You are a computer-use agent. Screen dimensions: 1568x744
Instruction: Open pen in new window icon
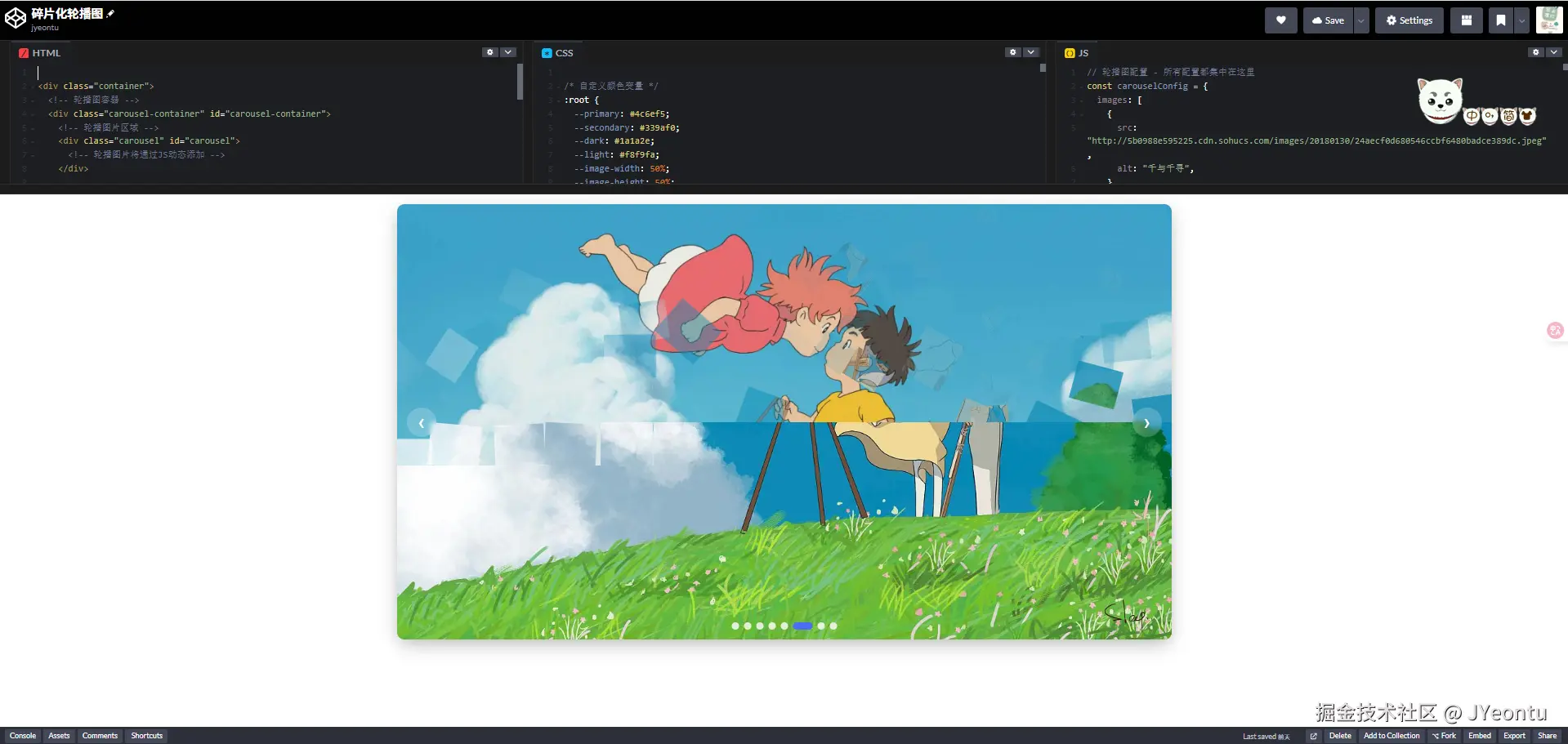pyautogui.click(x=1313, y=736)
